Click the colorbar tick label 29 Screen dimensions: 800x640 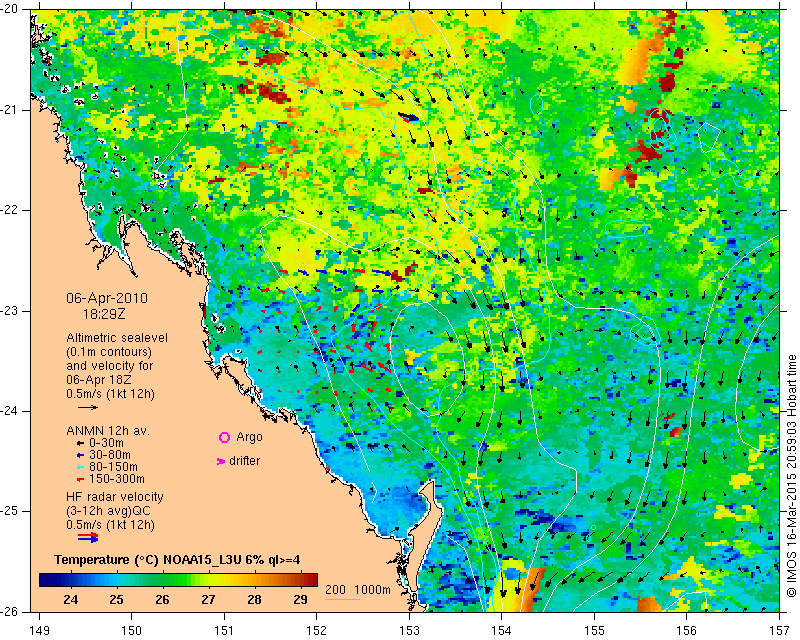(x=301, y=600)
